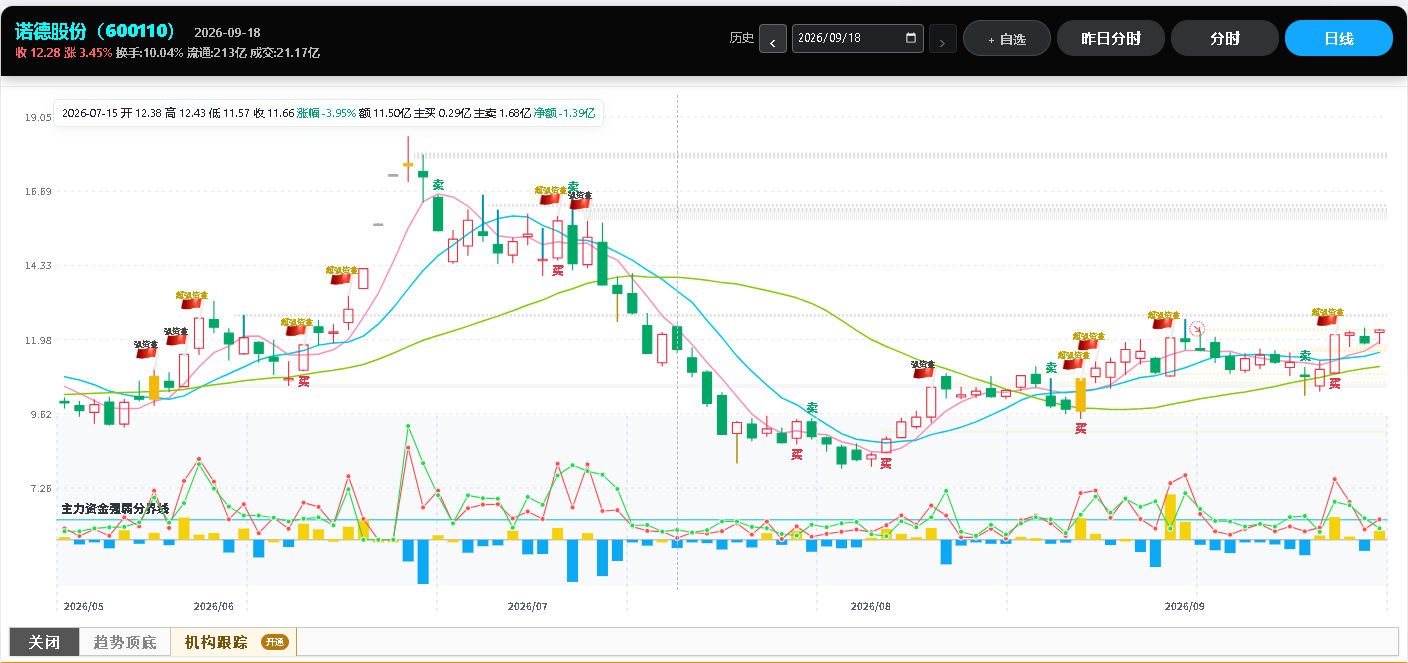Viewport: 1408px width, 663px height.
Task: Click the 9.62 price axis label
Action: click(37, 414)
